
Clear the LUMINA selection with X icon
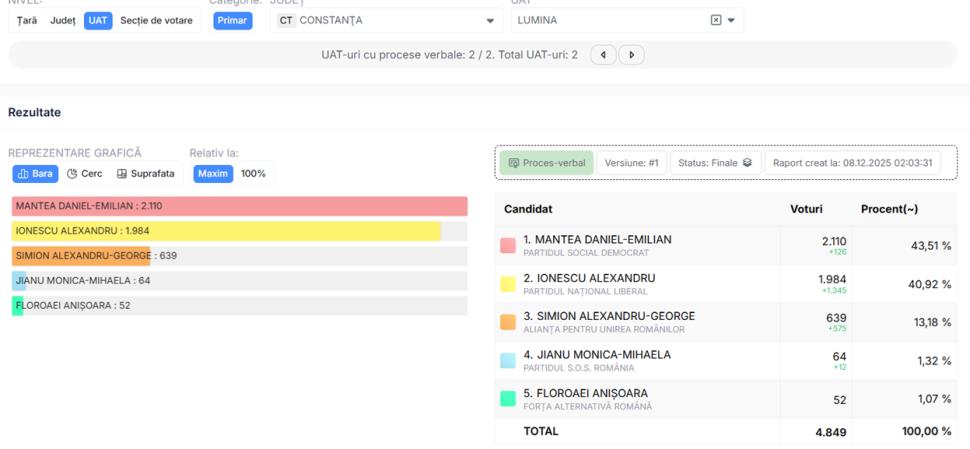[x=715, y=20]
